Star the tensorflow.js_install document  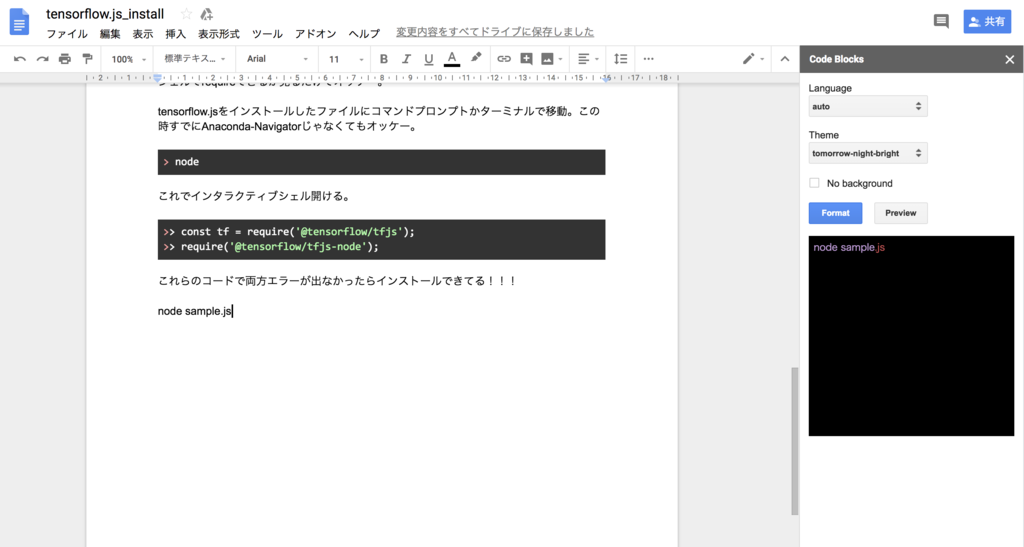tap(186, 14)
